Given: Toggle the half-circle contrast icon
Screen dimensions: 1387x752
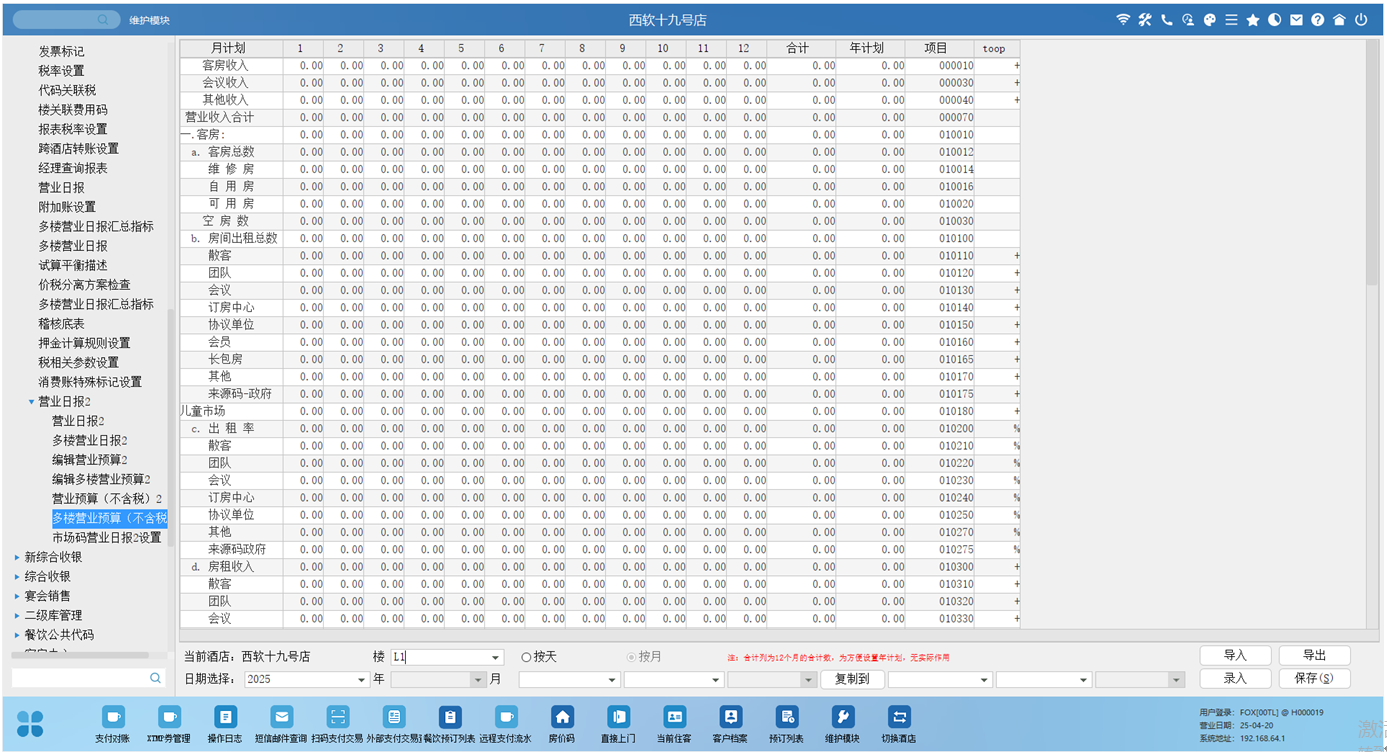Looking at the screenshot, I should (1274, 20).
